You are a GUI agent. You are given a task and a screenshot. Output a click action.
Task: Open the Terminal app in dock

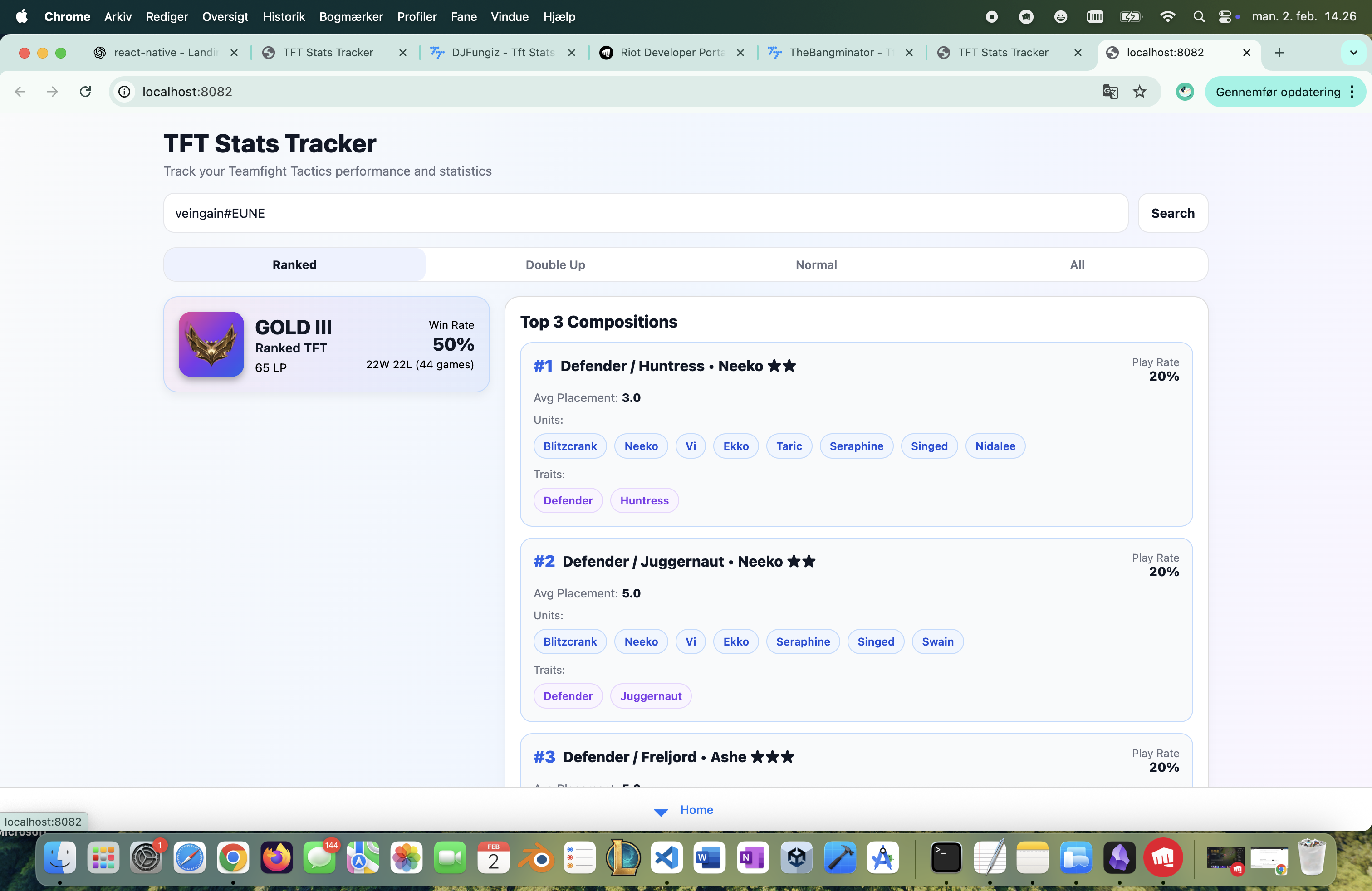pyautogui.click(x=946, y=858)
